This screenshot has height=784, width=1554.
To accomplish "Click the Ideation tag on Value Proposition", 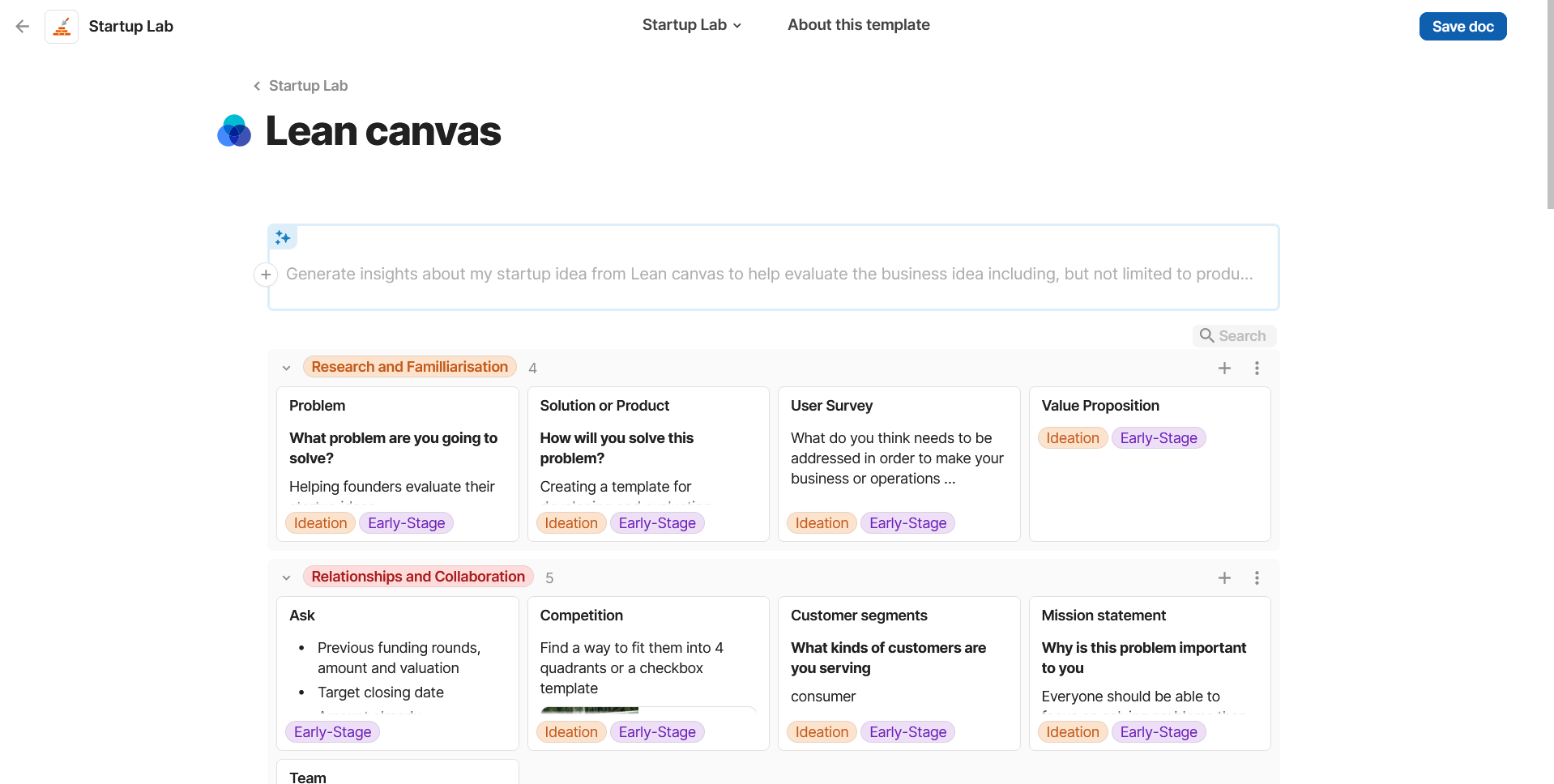I will pyautogui.click(x=1072, y=438).
